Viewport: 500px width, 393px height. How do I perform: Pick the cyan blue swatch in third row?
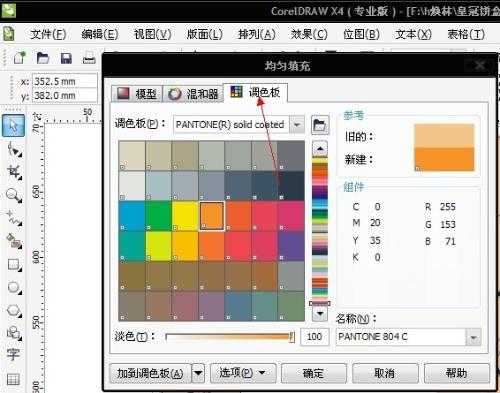coord(132,216)
